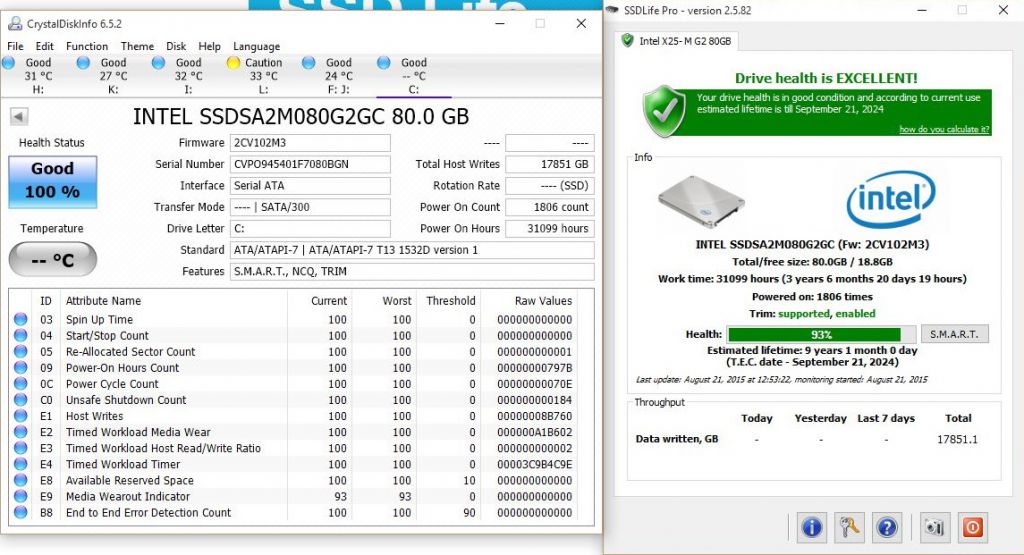Screen dimensions: 1024x555
Task: Click the status orb for Host Writes
Action: [x=21, y=416]
